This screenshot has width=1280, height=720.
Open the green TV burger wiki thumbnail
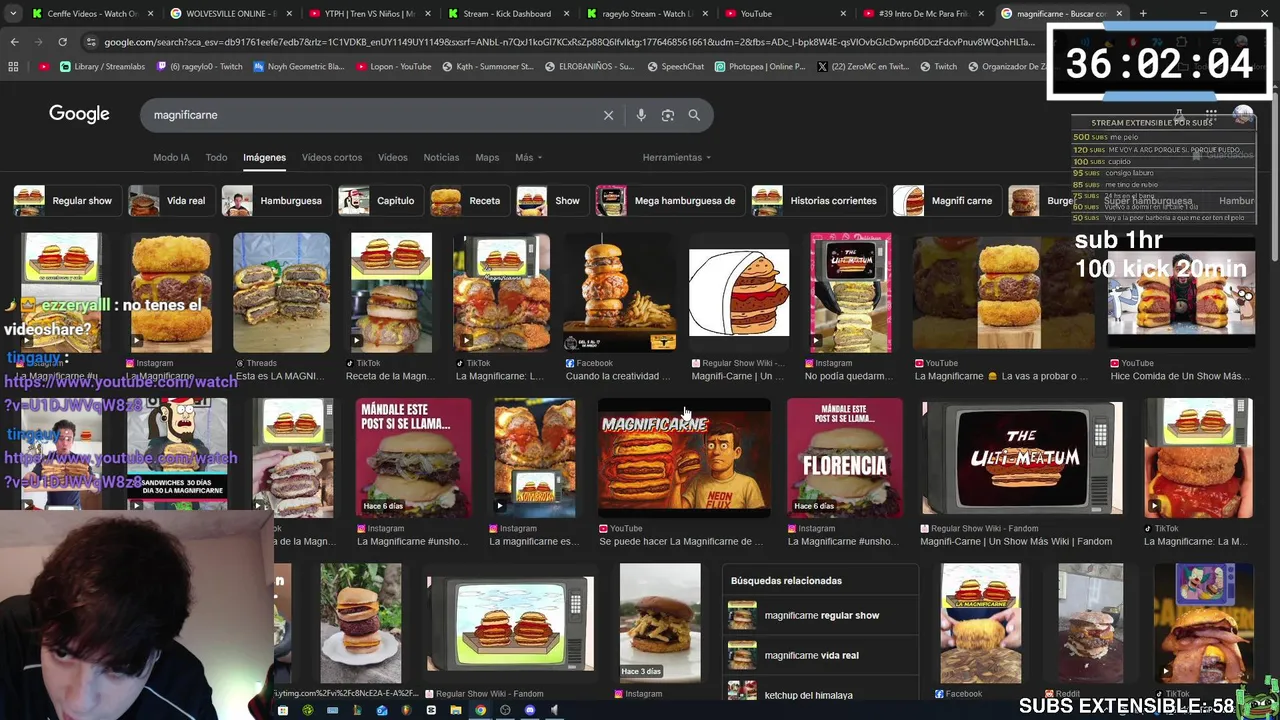[x=510, y=624]
